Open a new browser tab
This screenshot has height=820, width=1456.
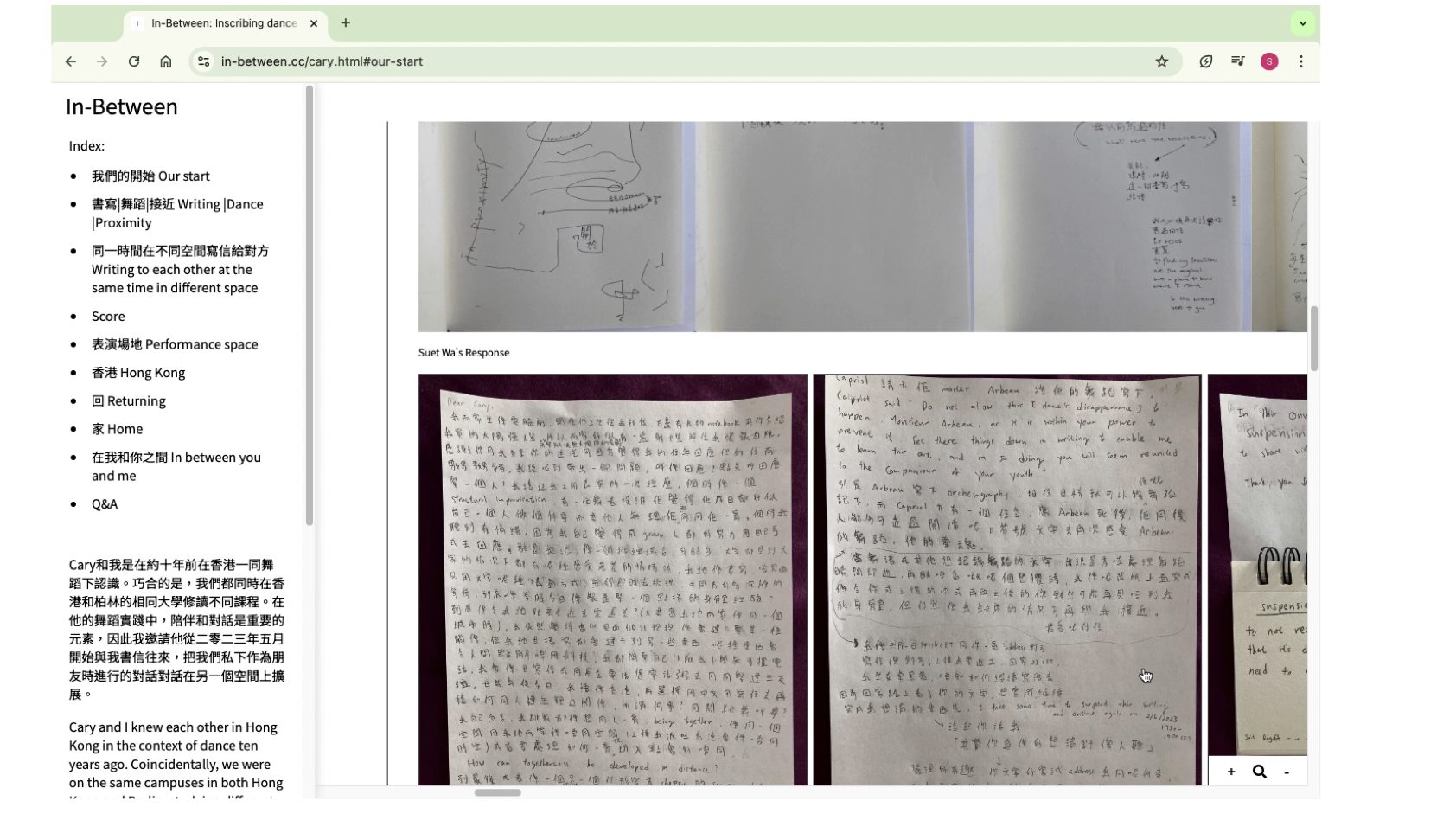pos(346,23)
